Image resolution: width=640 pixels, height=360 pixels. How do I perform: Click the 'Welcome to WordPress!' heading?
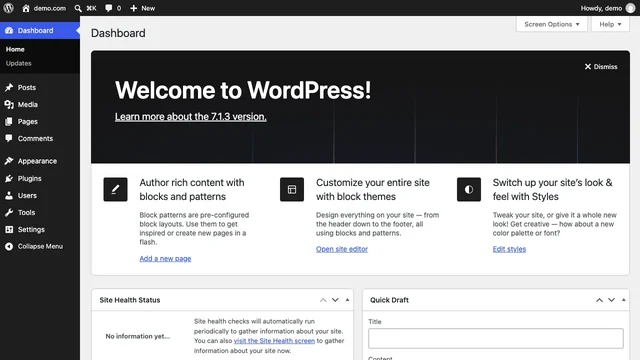[243, 90]
